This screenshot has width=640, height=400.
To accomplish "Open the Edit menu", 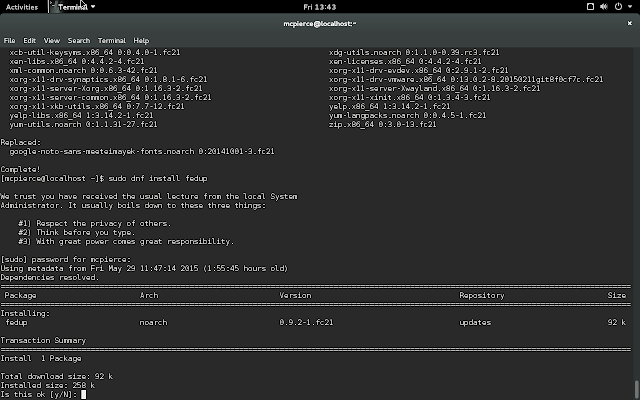I will (29, 40).
